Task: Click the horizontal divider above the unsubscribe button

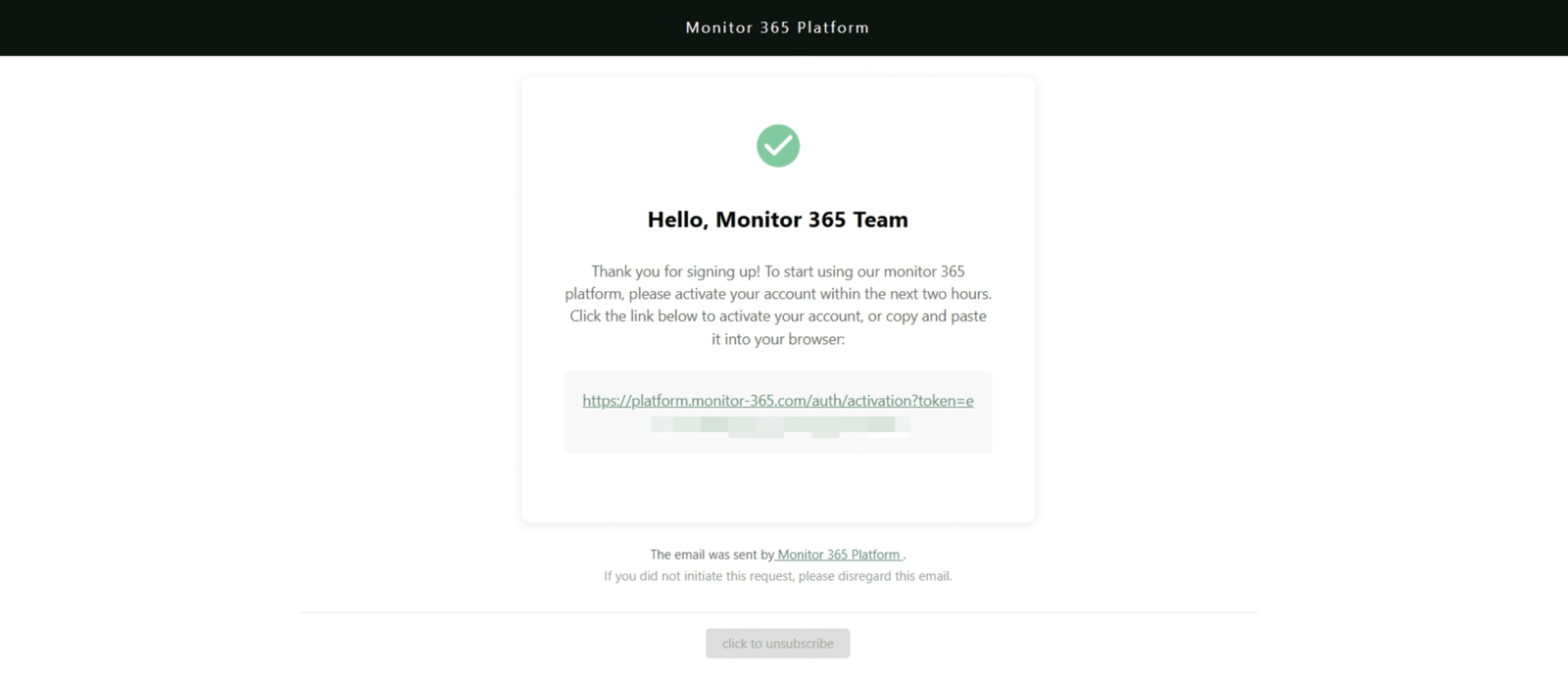Action: coord(777,612)
